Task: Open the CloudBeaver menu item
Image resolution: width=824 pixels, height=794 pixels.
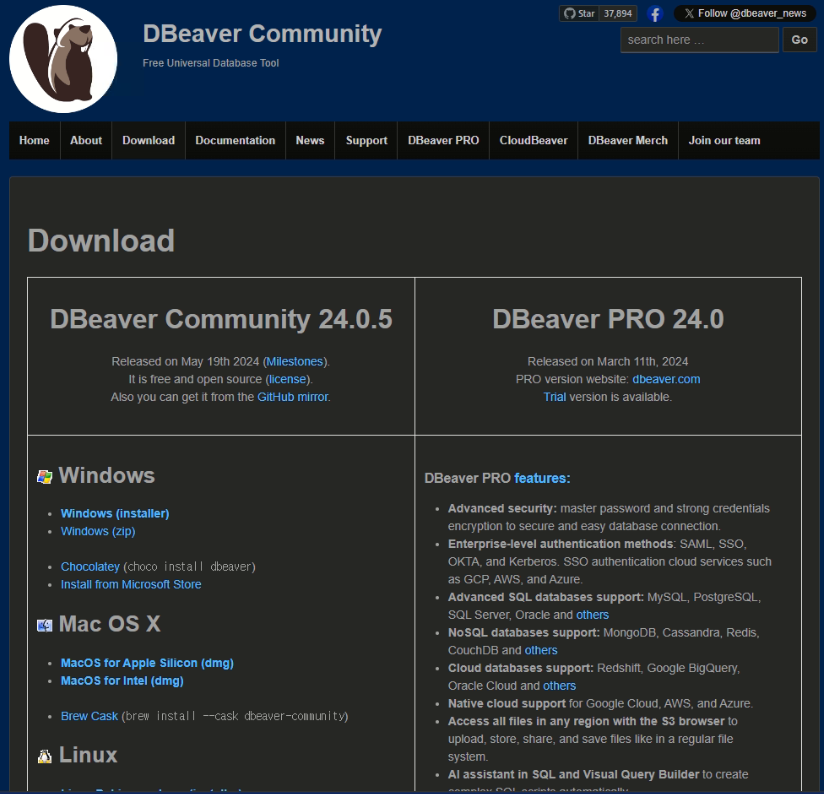Action: [x=533, y=140]
